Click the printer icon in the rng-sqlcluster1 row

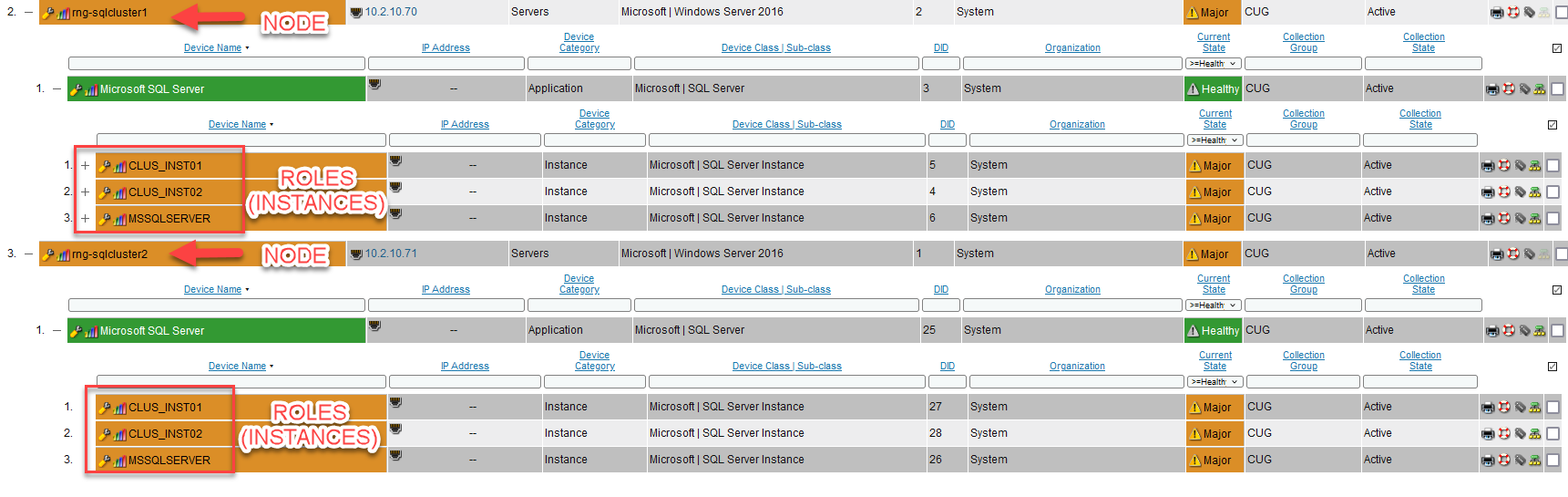tap(1496, 13)
